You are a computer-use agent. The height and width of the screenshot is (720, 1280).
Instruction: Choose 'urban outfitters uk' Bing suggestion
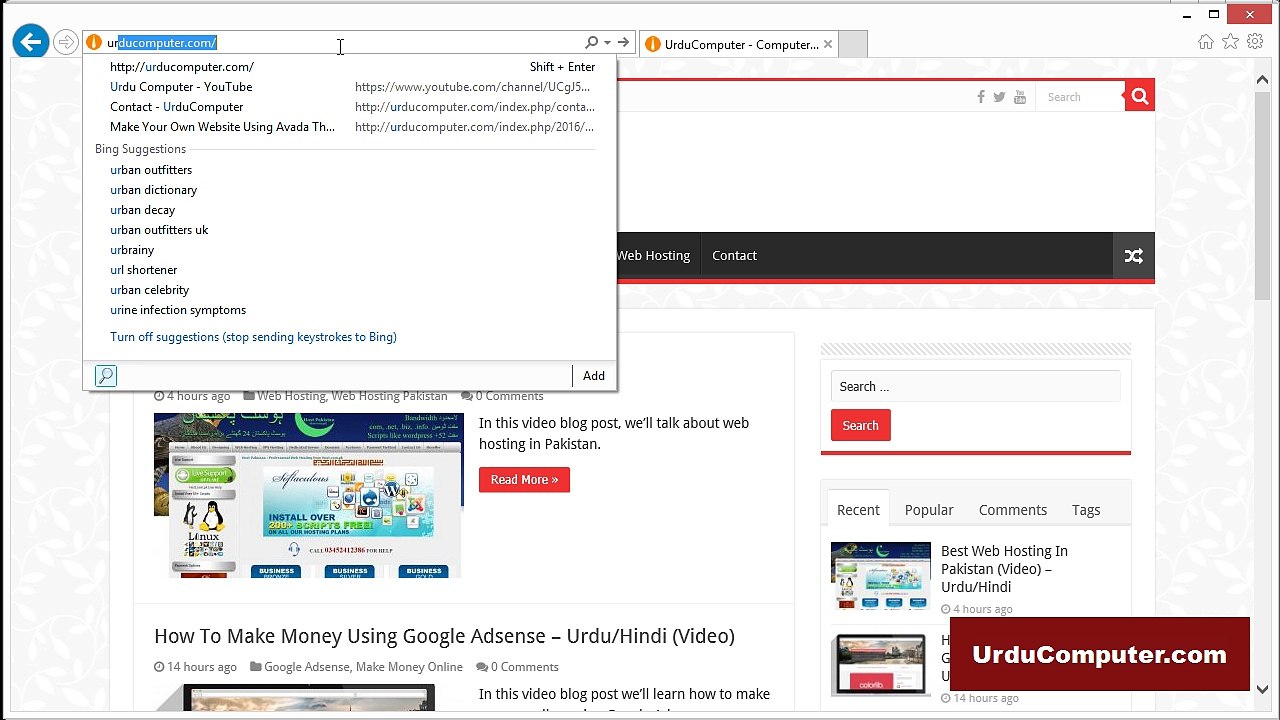159,230
